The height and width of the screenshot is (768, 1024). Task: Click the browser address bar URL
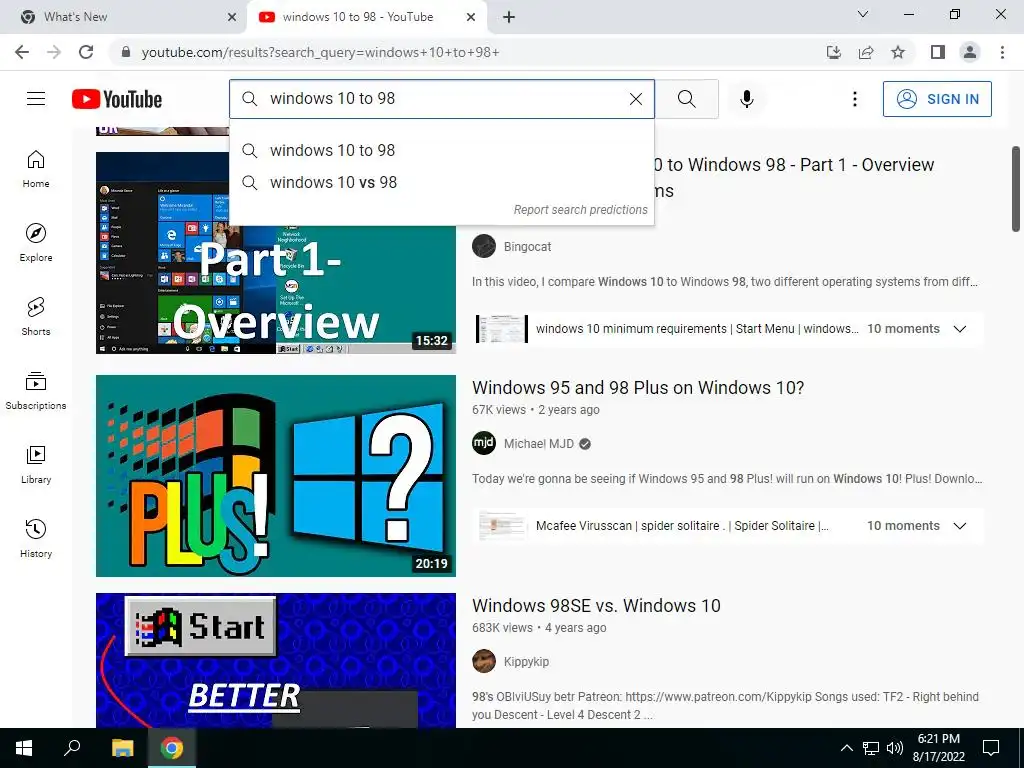coord(320,52)
